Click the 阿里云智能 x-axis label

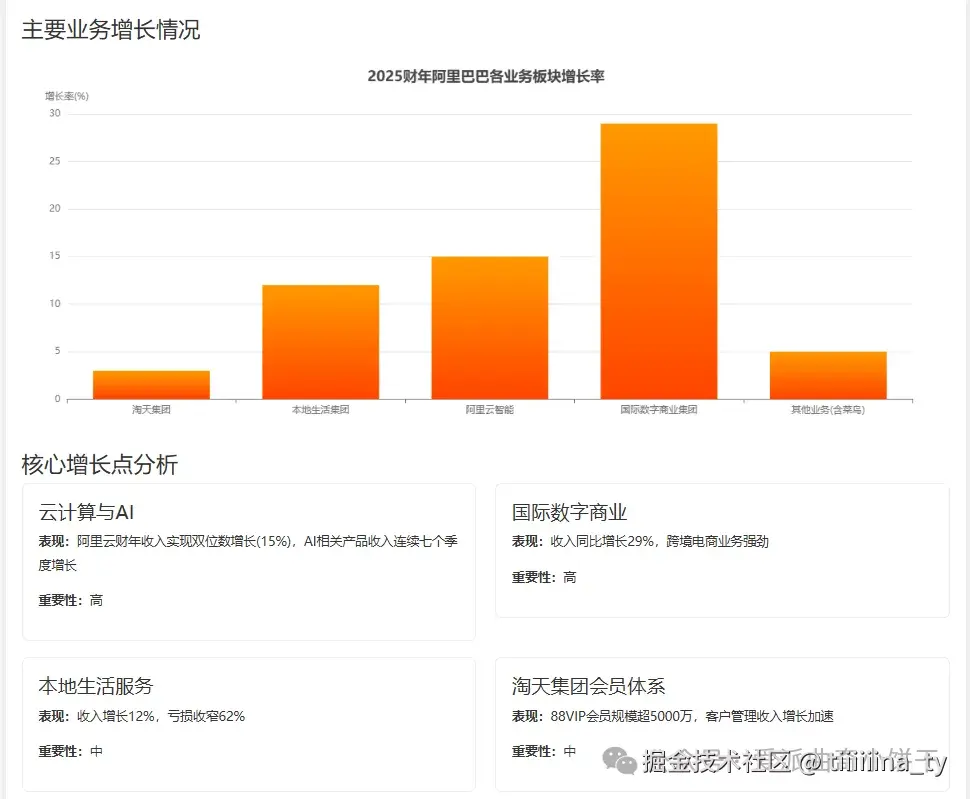pyautogui.click(x=489, y=409)
